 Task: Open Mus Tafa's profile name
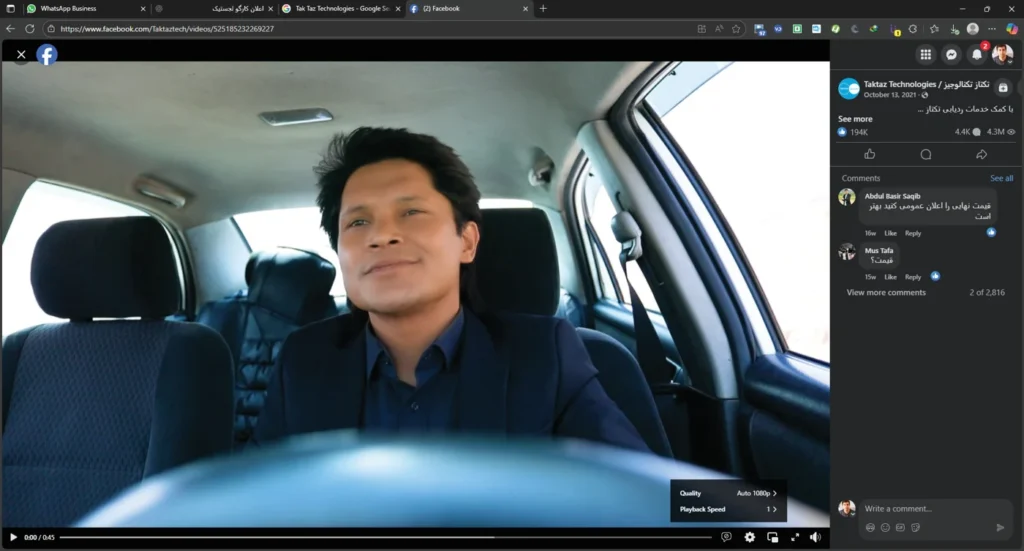click(878, 251)
